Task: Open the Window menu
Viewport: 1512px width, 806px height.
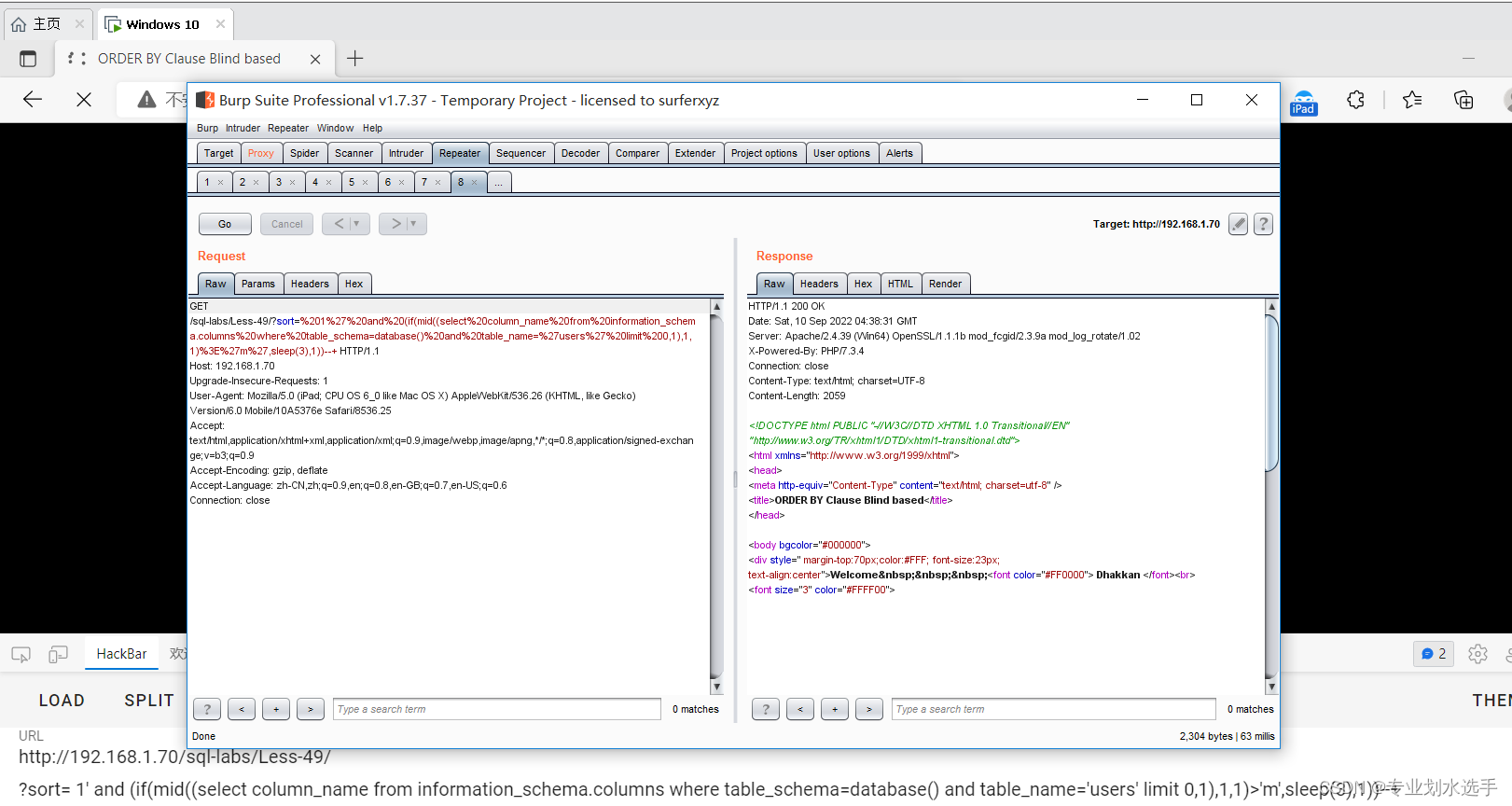Action: 335,128
